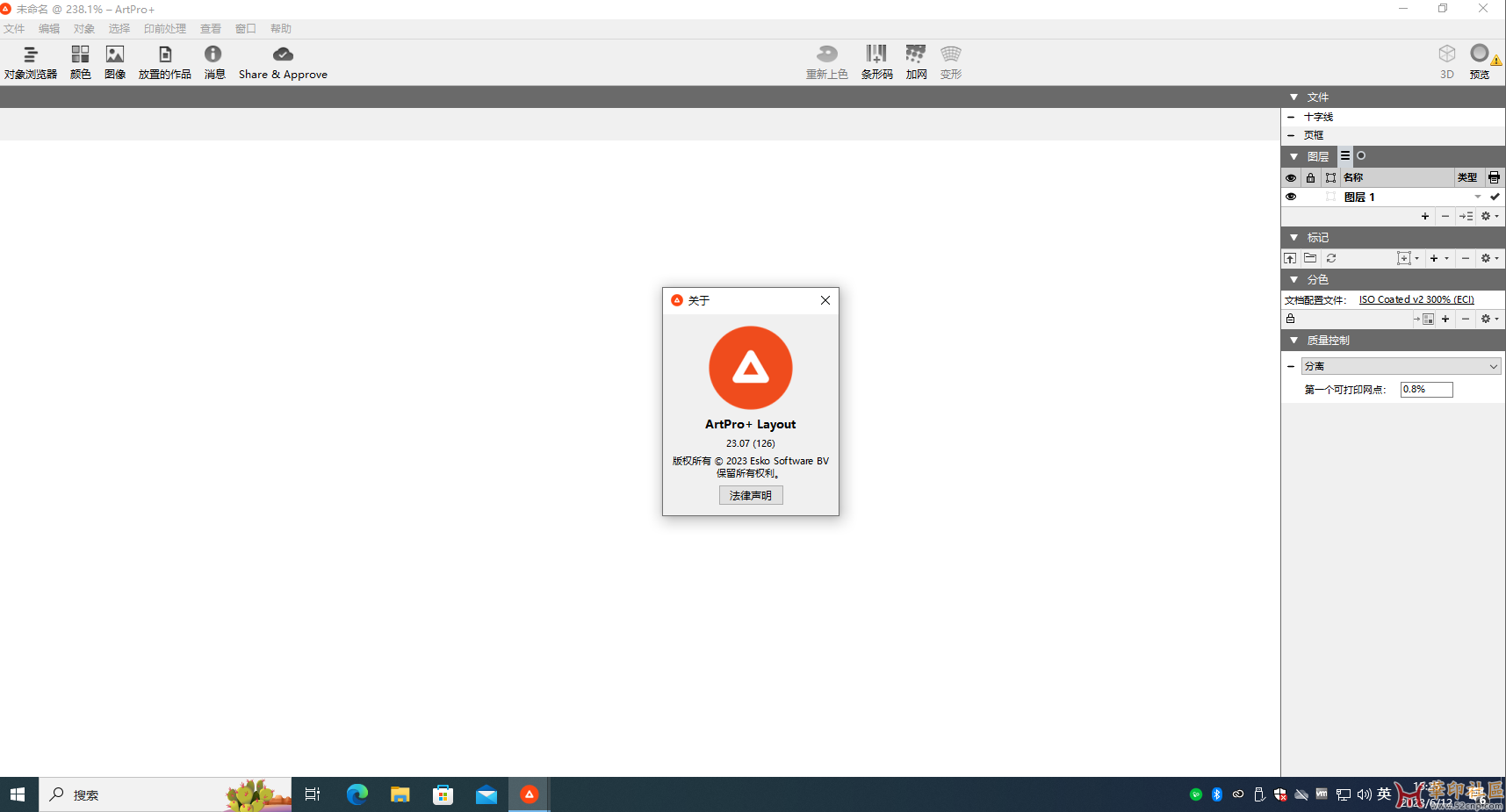Select the 加网 screening tool
The width and height of the screenshot is (1506, 812).
[916, 62]
